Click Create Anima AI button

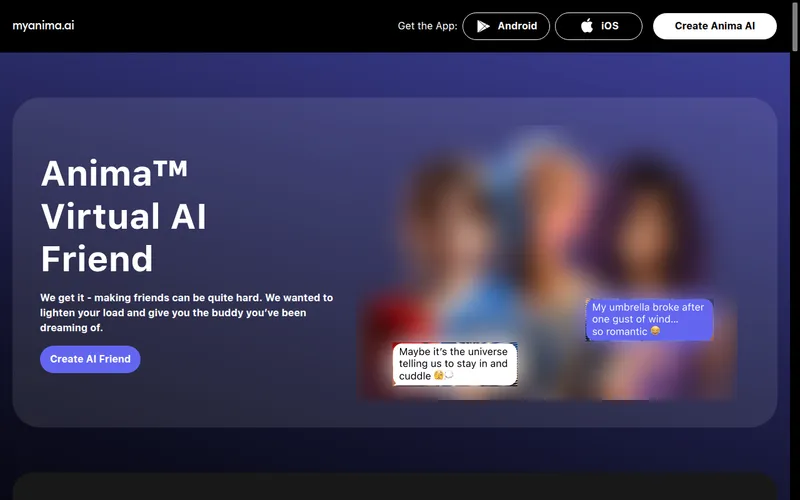[x=715, y=26]
